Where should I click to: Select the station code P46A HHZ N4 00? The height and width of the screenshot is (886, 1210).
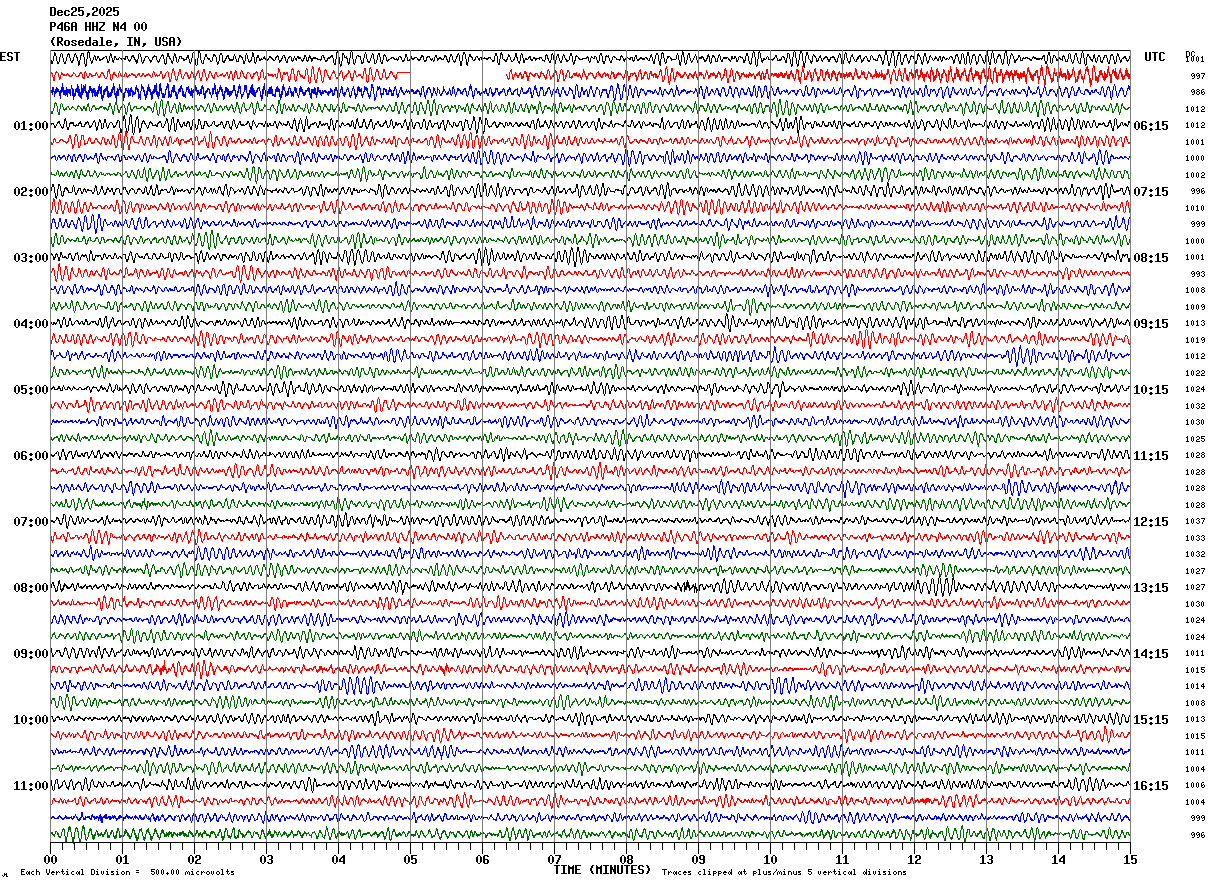(x=98, y=27)
